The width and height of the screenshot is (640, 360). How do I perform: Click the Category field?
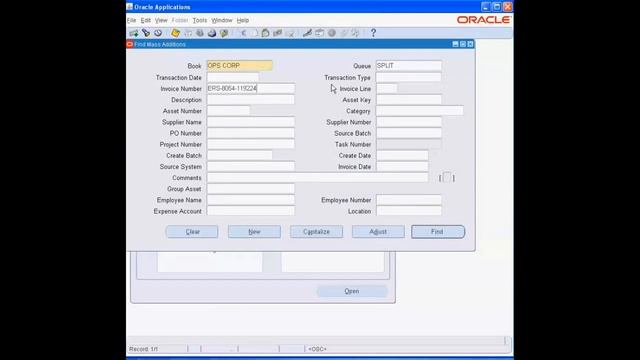coord(420,111)
